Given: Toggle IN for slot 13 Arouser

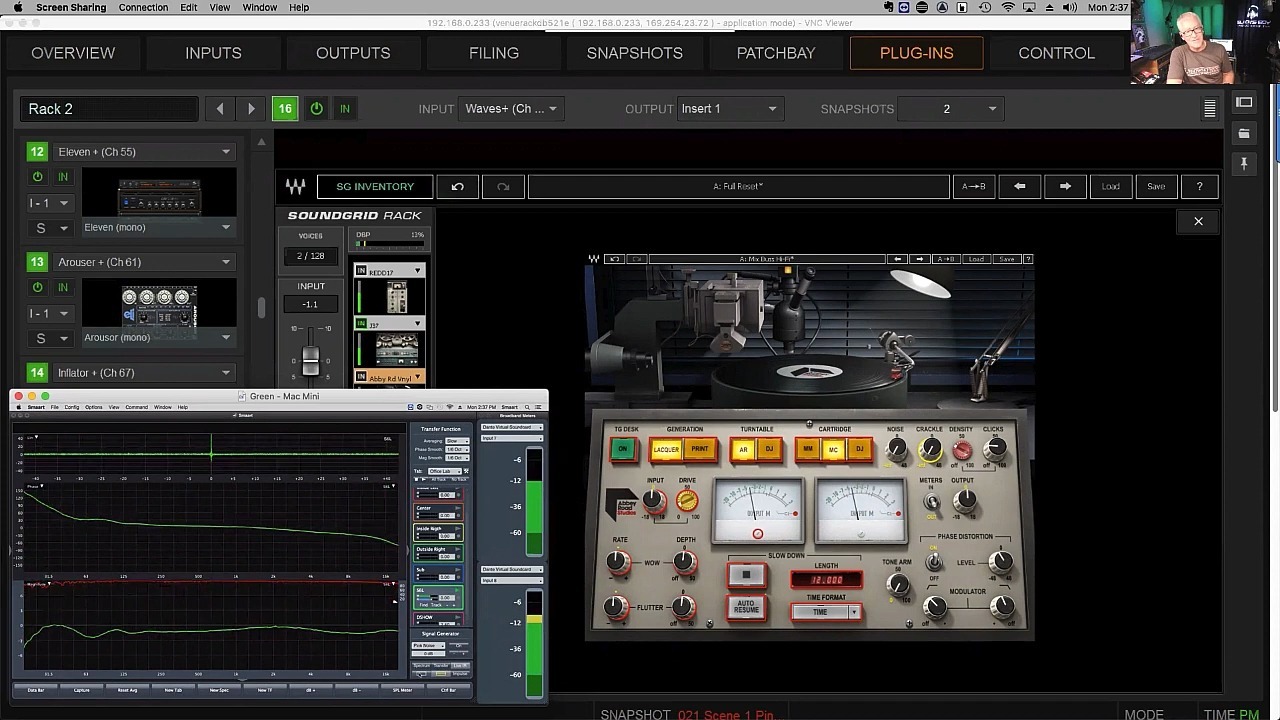Looking at the screenshot, I should pos(63,287).
